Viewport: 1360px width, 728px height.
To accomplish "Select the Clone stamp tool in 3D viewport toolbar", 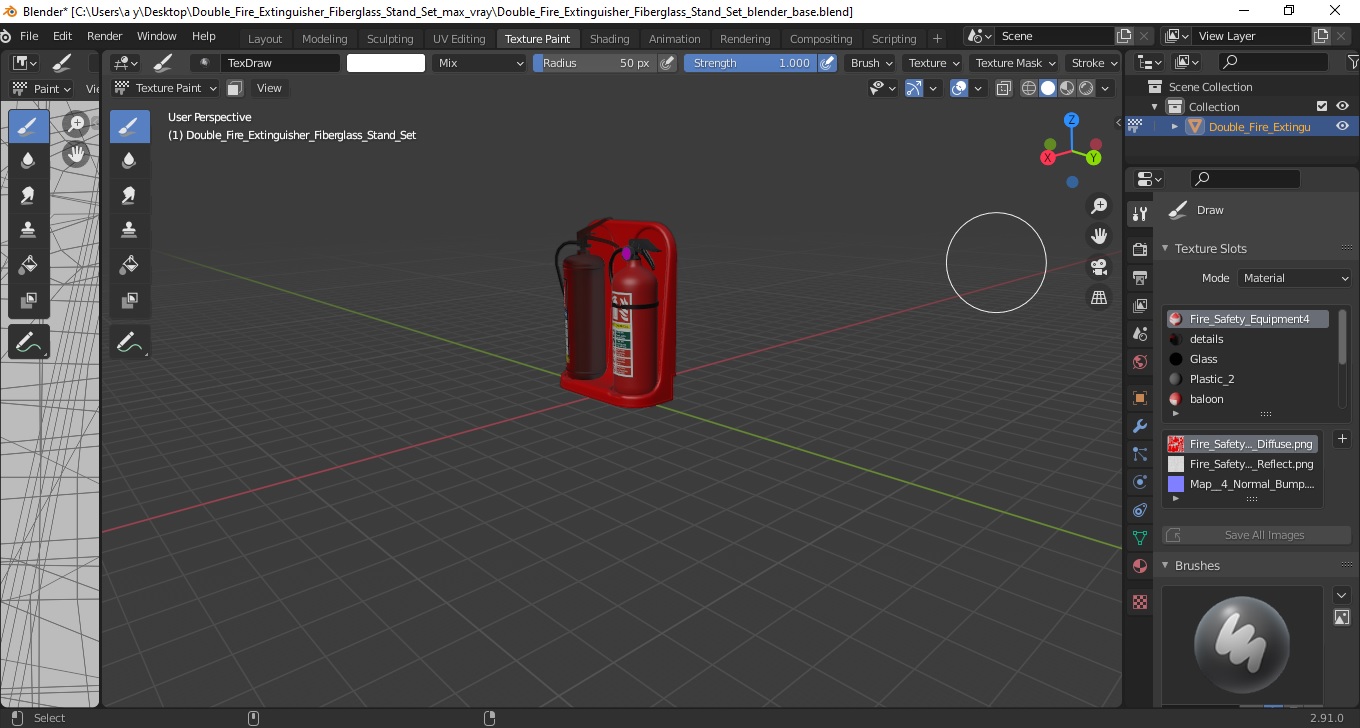I will tap(129, 230).
